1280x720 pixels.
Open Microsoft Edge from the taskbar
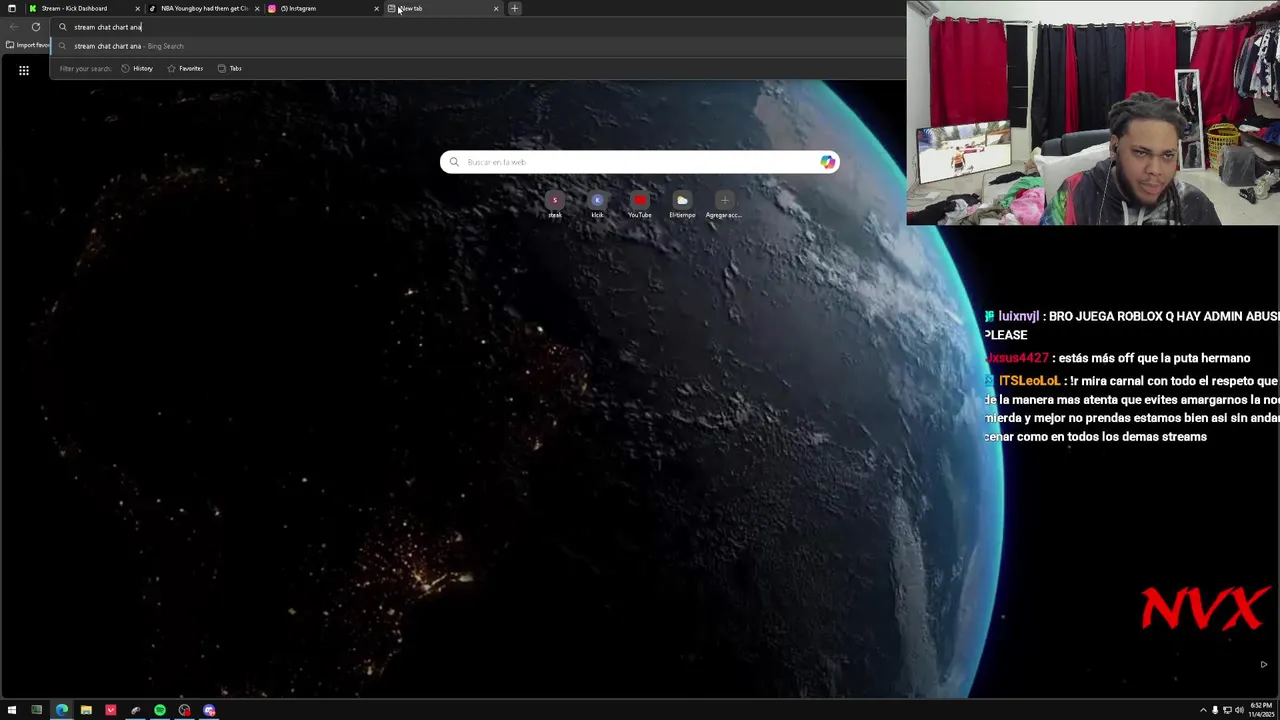coord(62,710)
